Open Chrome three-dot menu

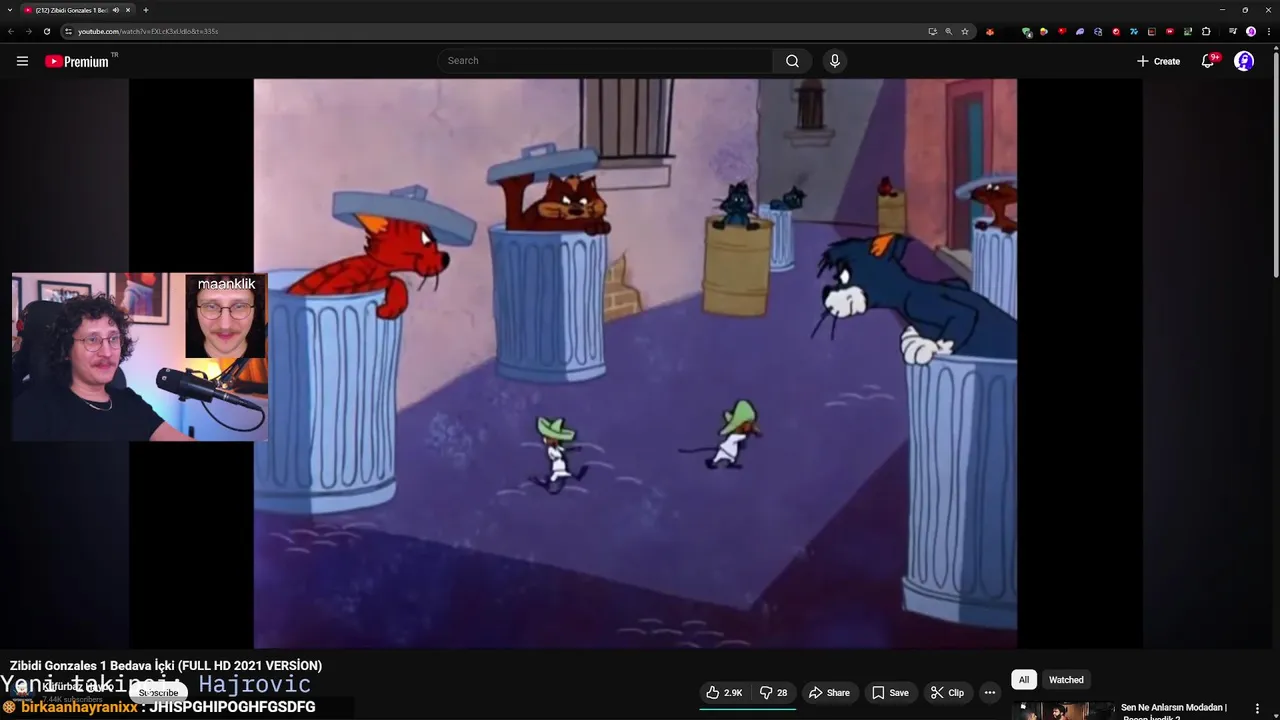(1269, 31)
